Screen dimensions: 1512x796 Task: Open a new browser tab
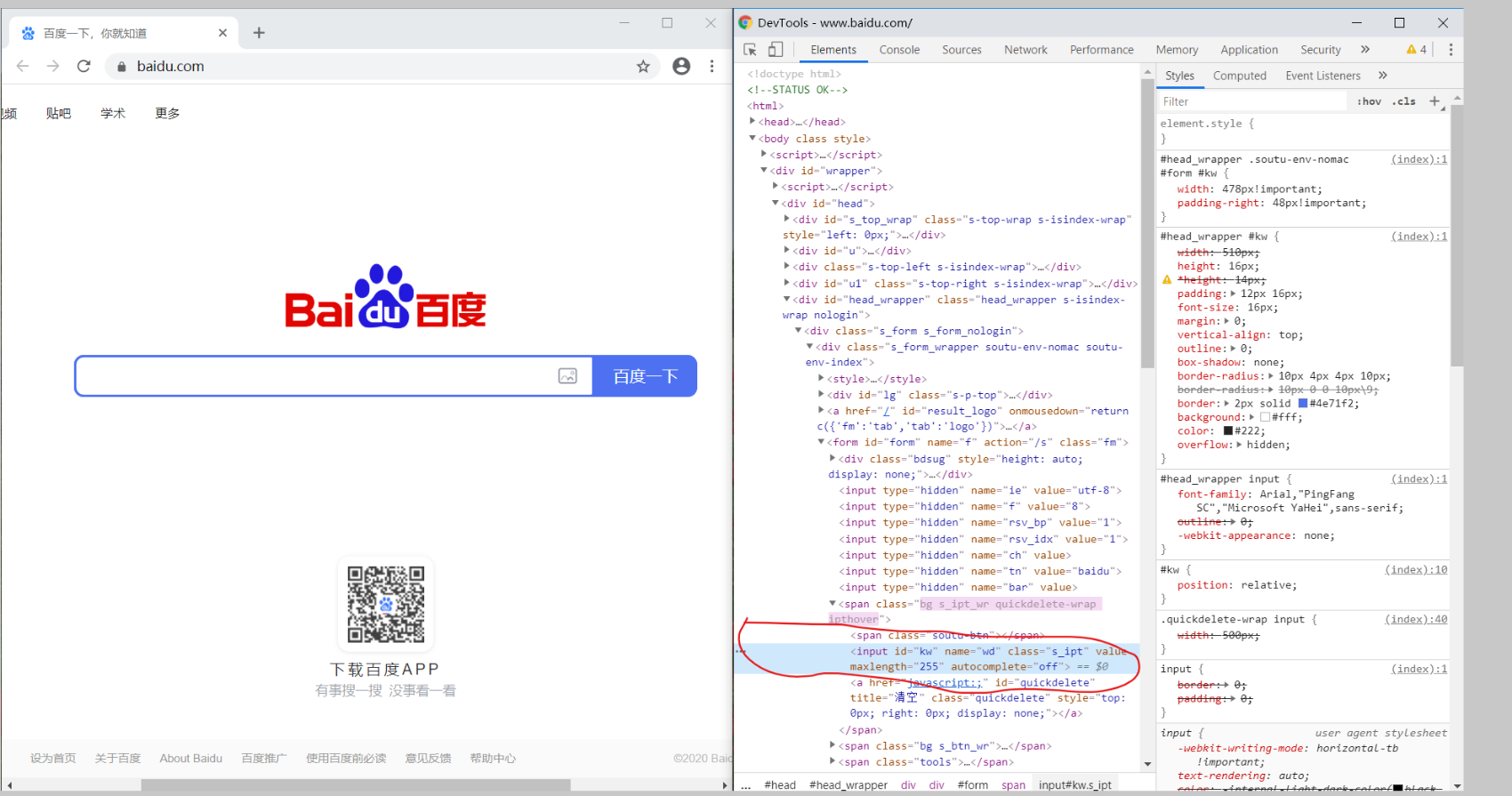259,33
